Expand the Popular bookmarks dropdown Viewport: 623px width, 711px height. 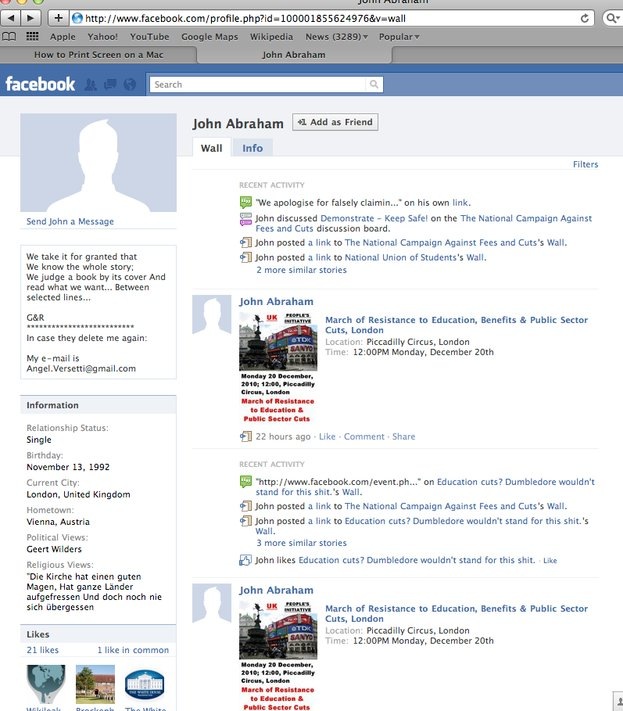(399, 37)
